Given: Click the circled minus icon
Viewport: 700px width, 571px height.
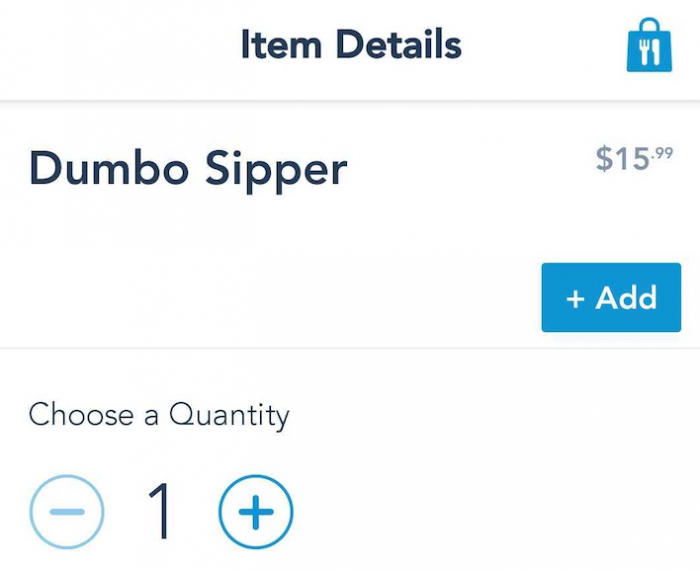Looking at the screenshot, I should (x=66, y=512).
